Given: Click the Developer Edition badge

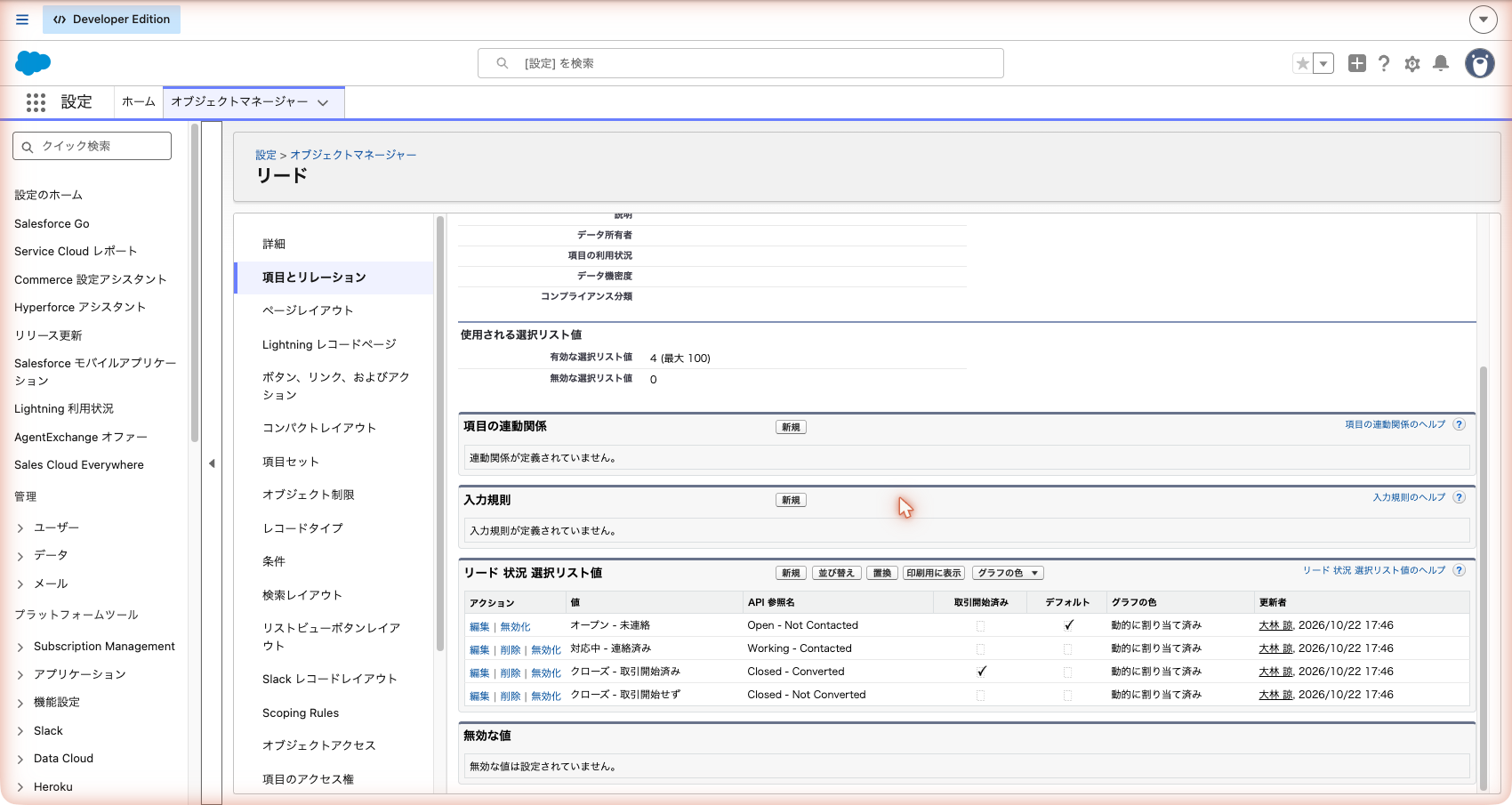Looking at the screenshot, I should pyautogui.click(x=111, y=20).
